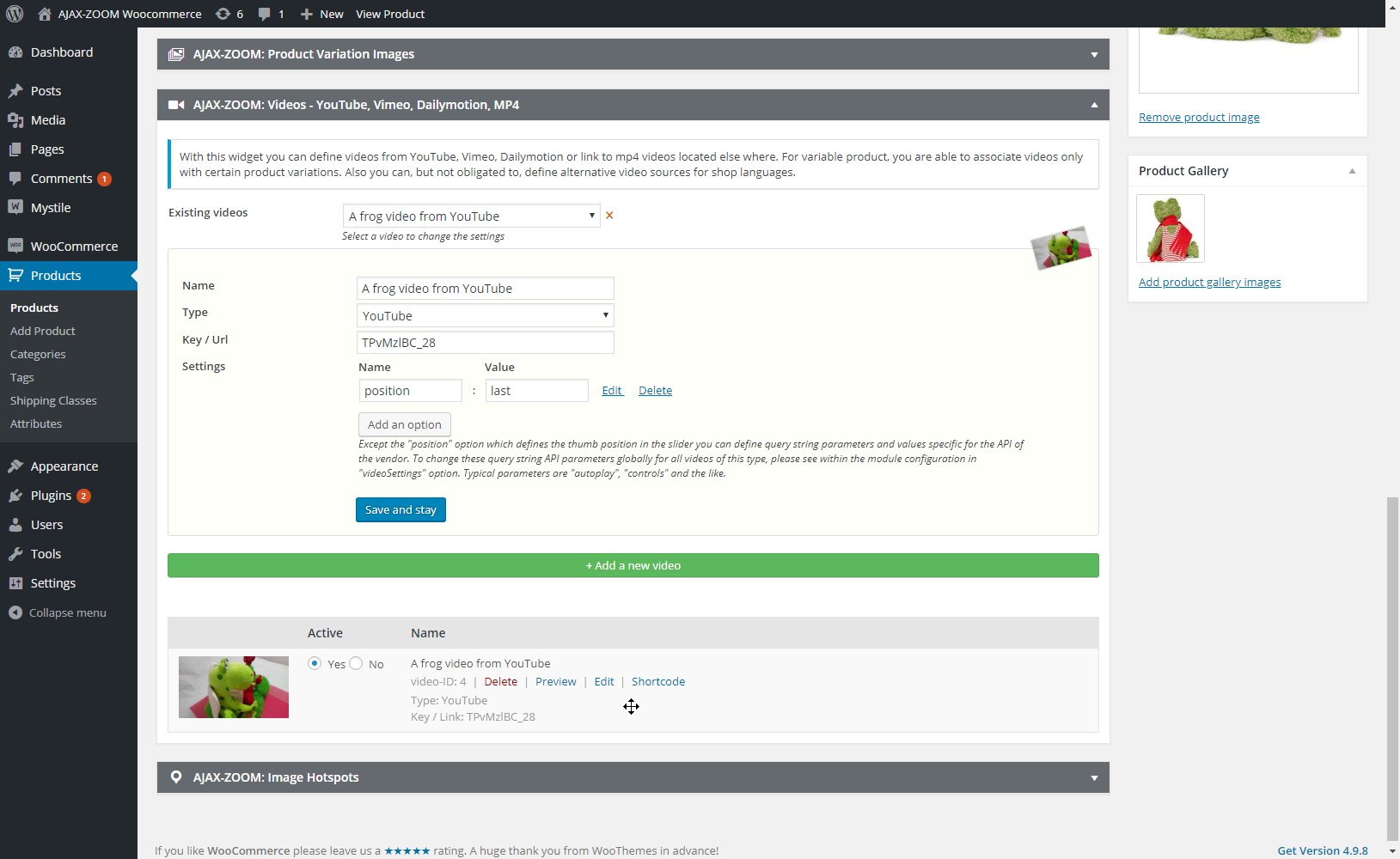The image size is (1400, 859).
Task: Focus the position setting name field
Action: pyautogui.click(x=411, y=391)
